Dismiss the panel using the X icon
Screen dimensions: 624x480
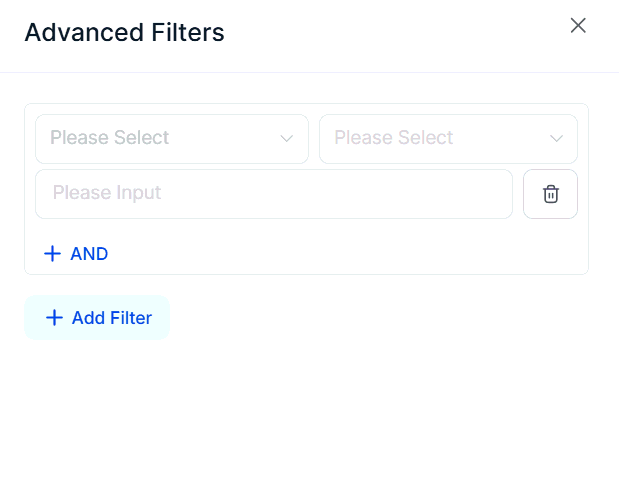[x=578, y=25]
